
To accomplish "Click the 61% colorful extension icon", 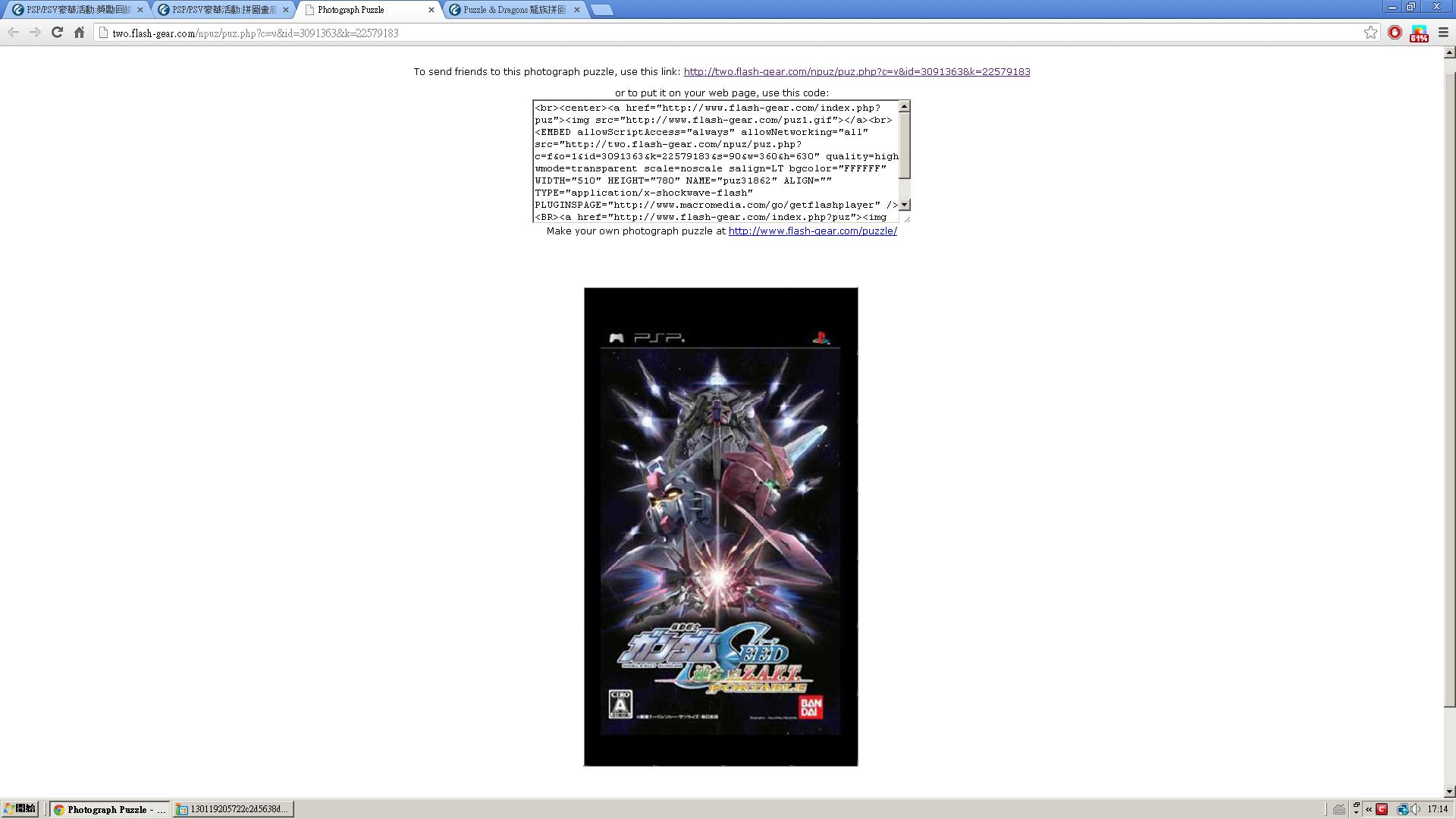I will (x=1419, y=33).
